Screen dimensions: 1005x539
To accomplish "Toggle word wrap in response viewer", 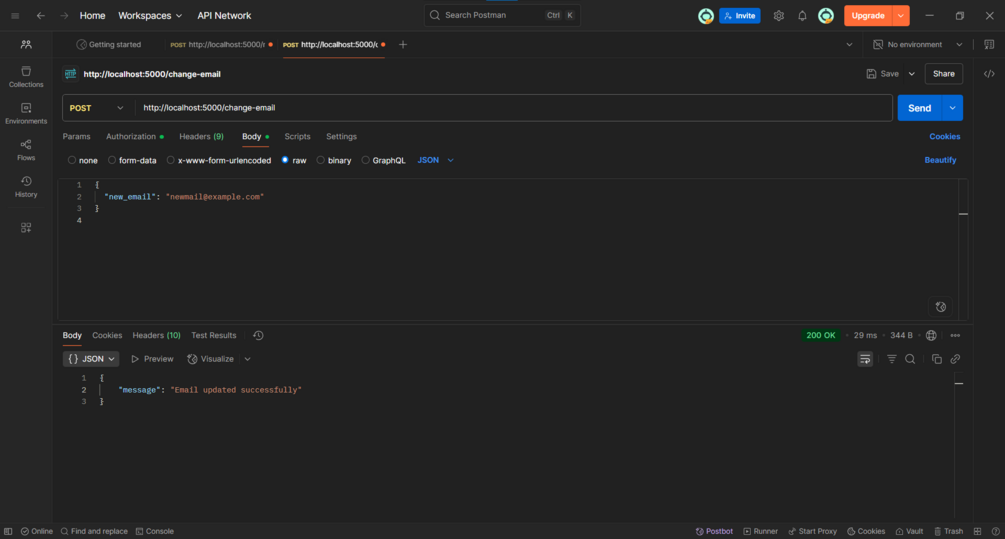I will coord(865,359).
